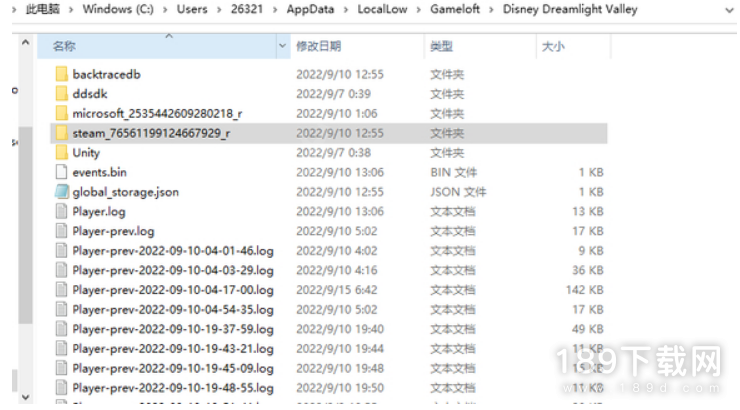Screen dimensions: 740x410
Task: Open the address bar history dropdown
Action: click(x=729, y=10)
